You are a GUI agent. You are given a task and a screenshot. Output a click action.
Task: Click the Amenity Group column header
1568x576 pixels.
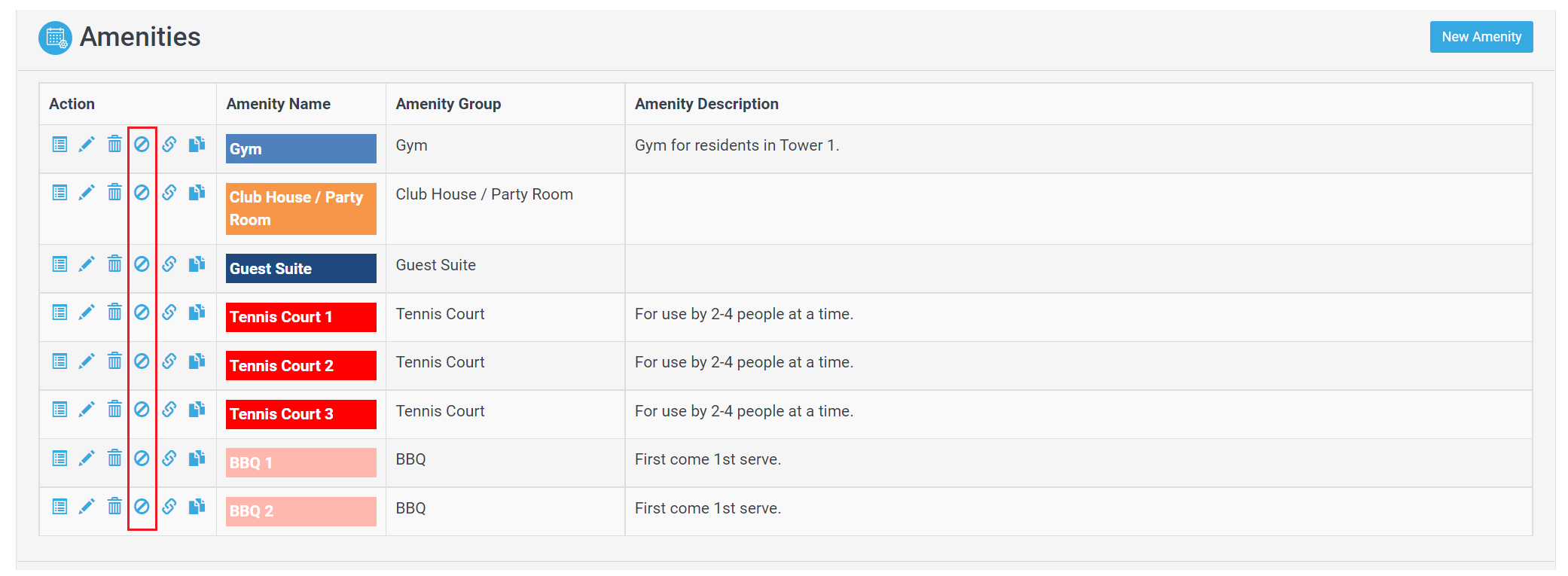(448, 104)
